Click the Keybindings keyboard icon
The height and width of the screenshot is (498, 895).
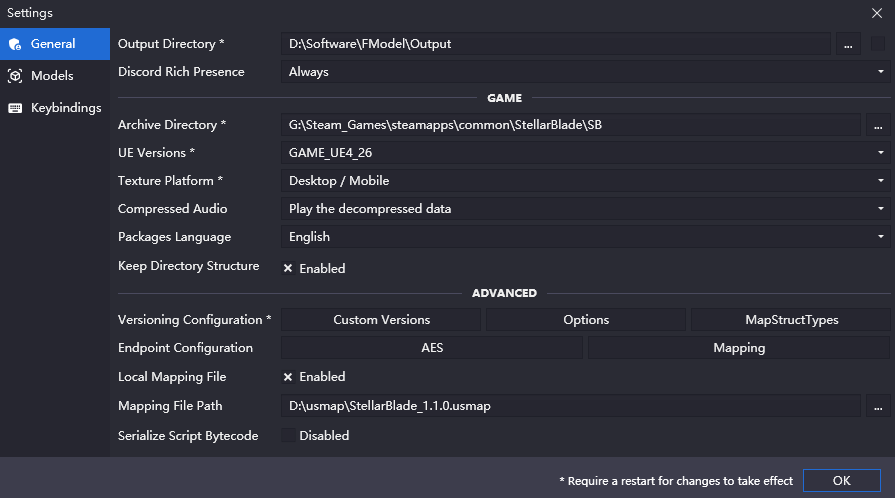15,108
